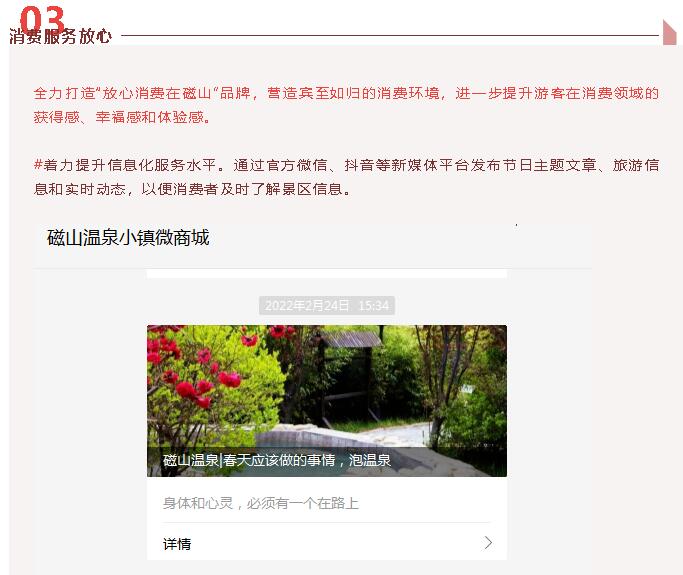This screenshot has width=683, height=575.
Task: Click the red paragraph starting with 全力打造
Action: pyautogui.click(x=346, y=105)
